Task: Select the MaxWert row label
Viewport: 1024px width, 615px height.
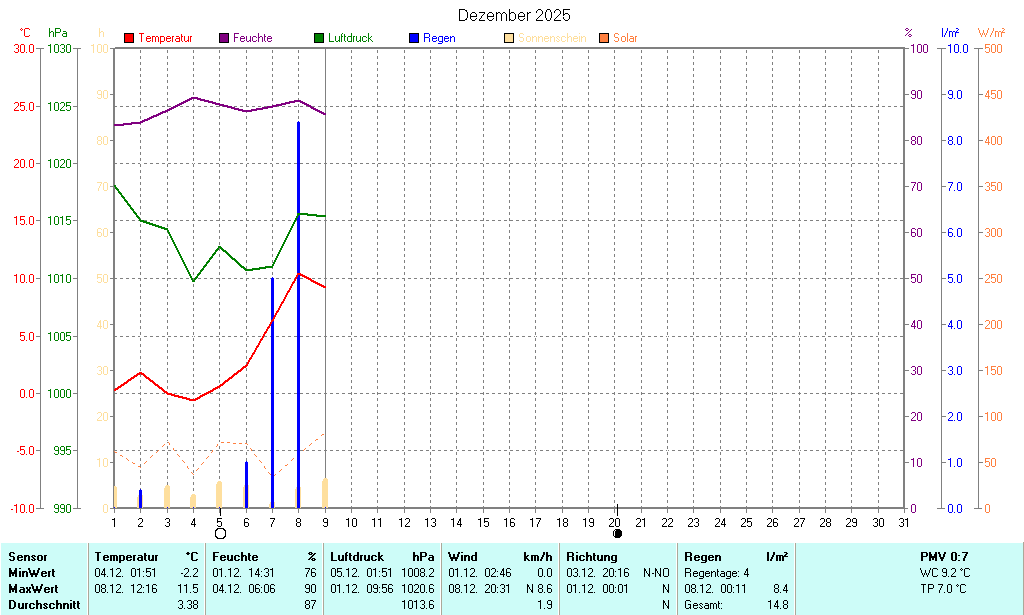Action: tap(33, 589)
